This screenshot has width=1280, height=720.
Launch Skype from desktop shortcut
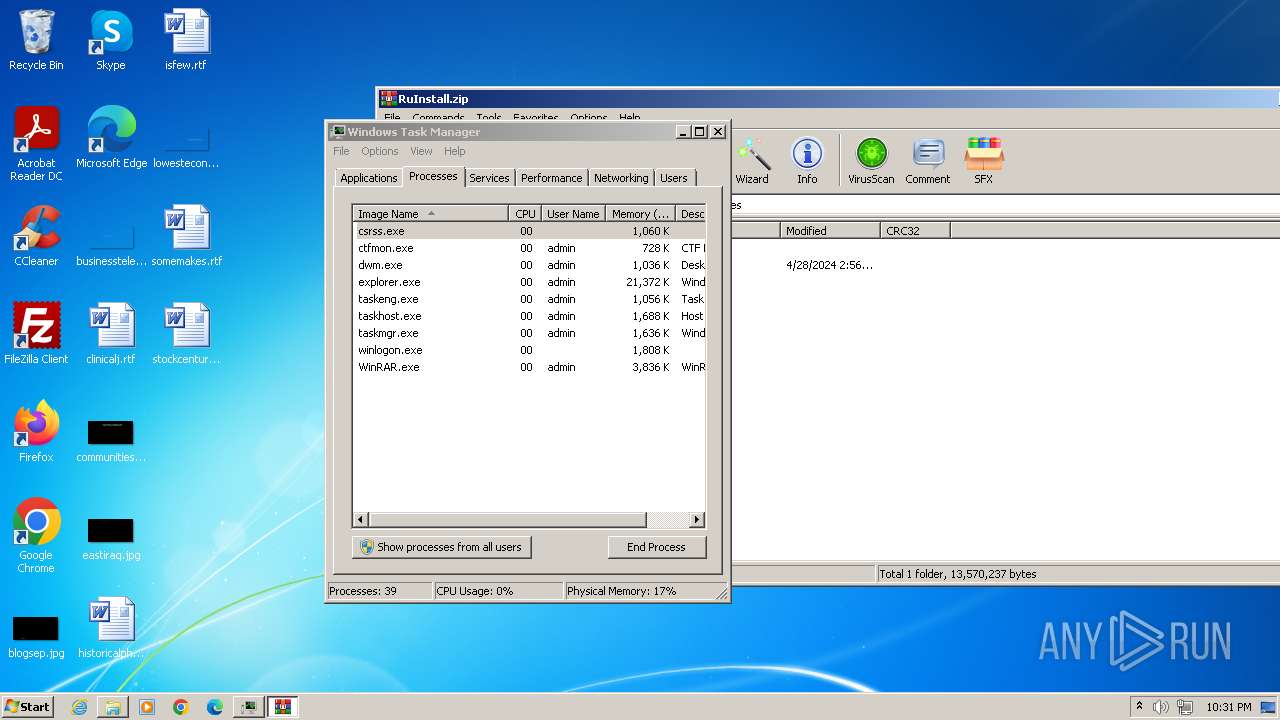coord(111,40)
